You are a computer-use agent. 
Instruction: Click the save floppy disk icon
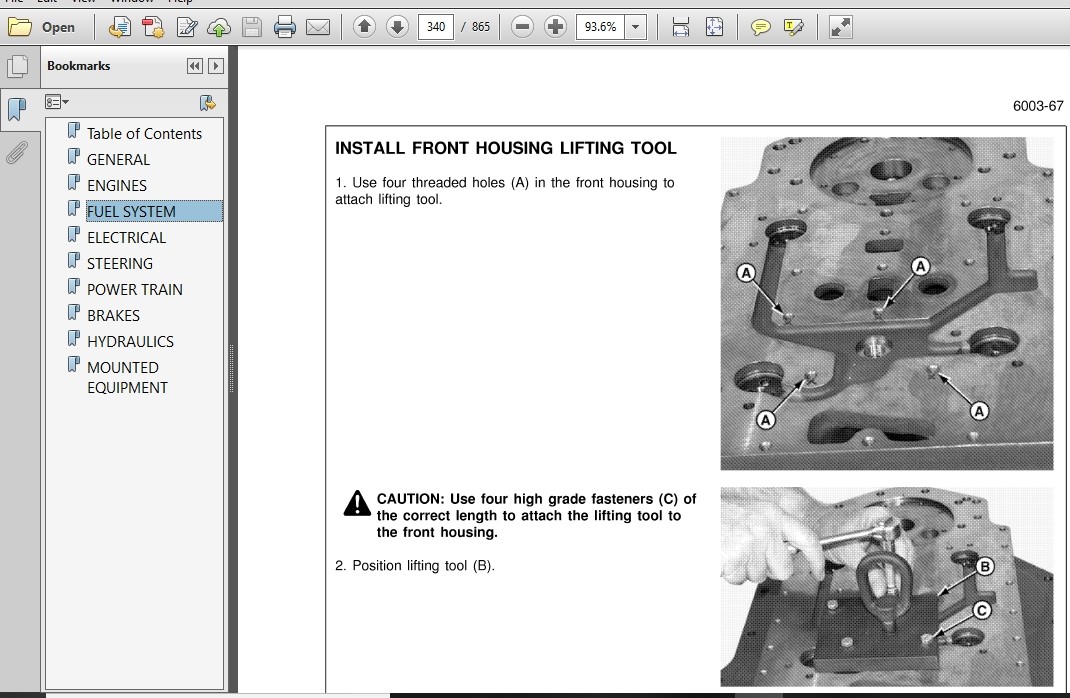click(x=252, y=27)
